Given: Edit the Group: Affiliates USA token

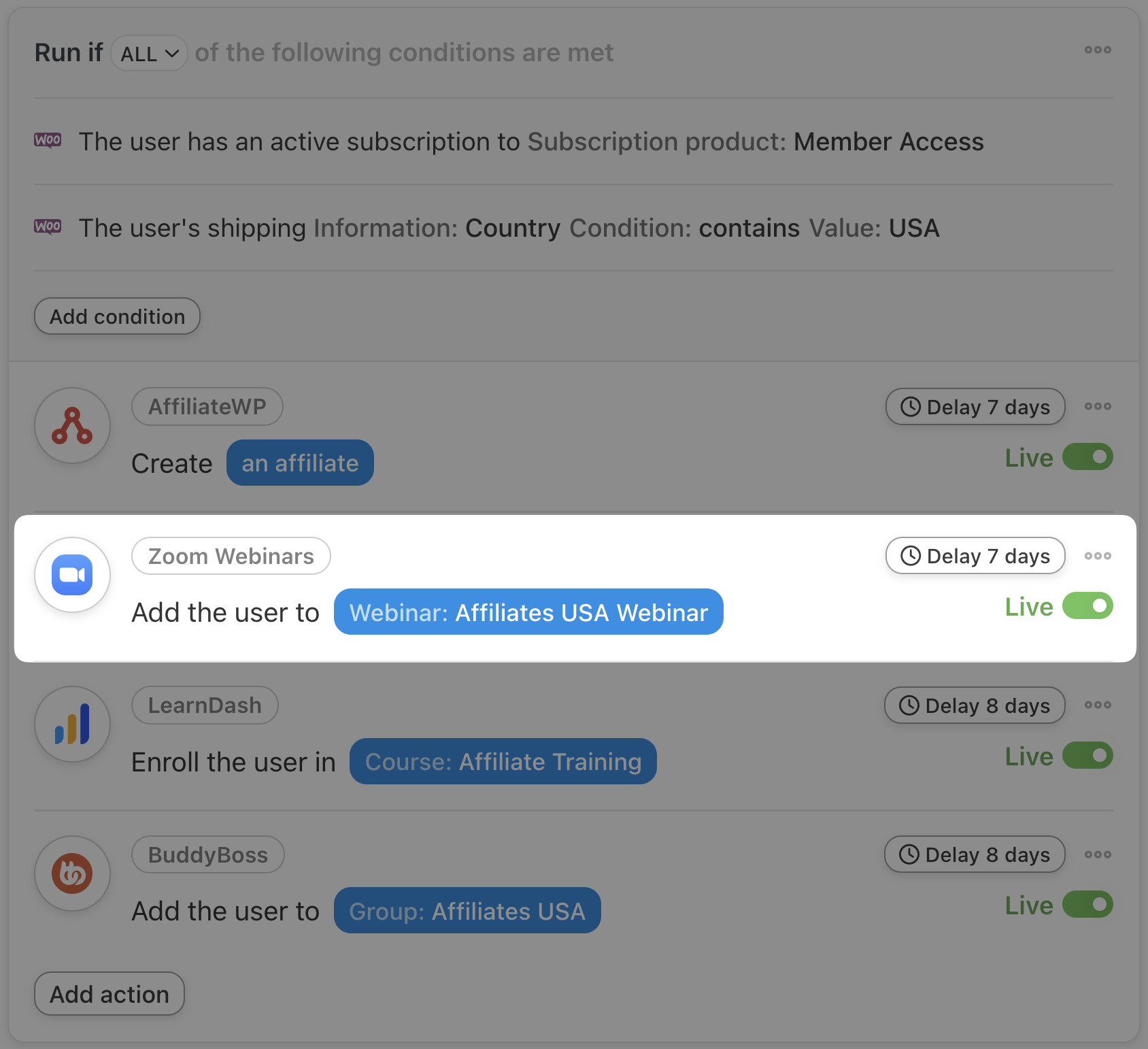Looking at the screenshot, I should tap(467, 910).
